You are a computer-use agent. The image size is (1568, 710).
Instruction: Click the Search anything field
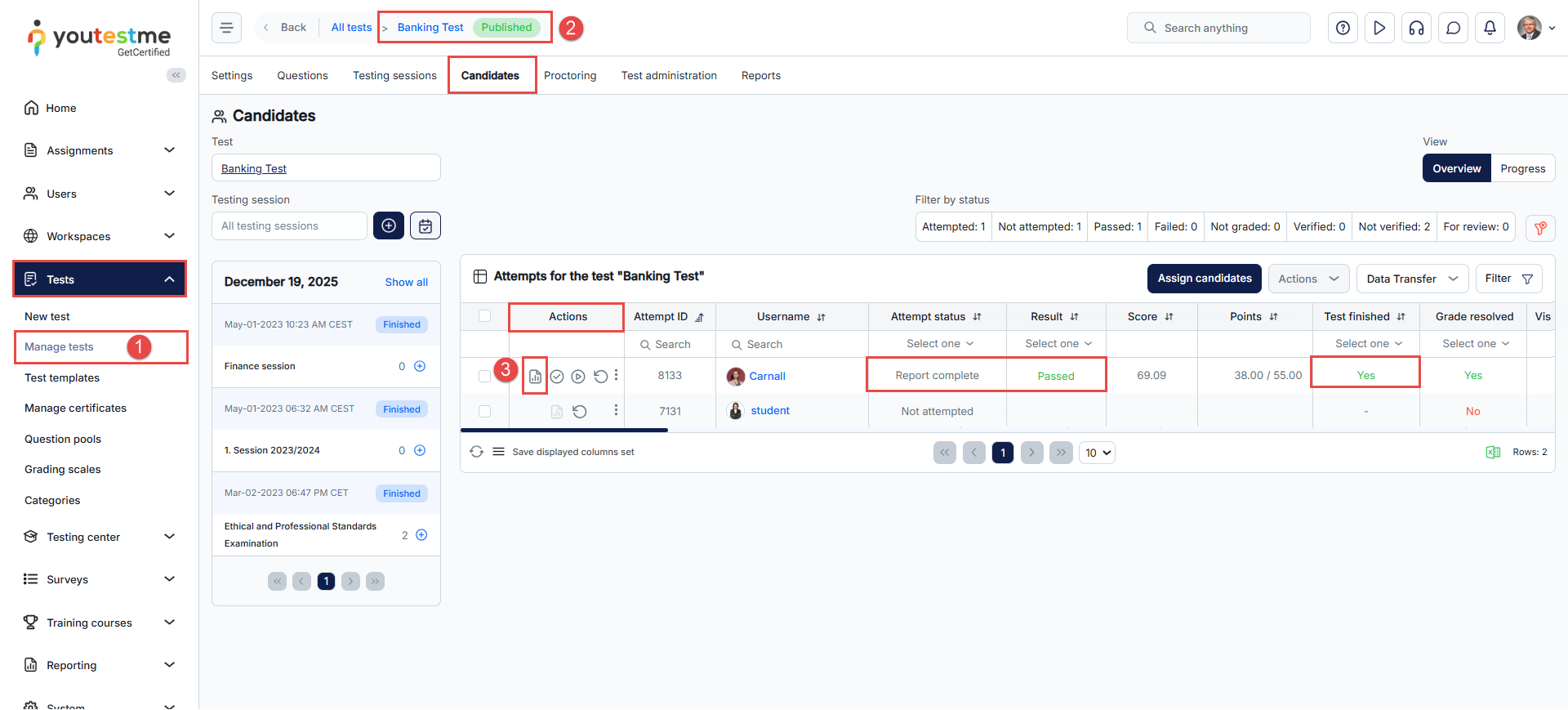point(1218,28)
